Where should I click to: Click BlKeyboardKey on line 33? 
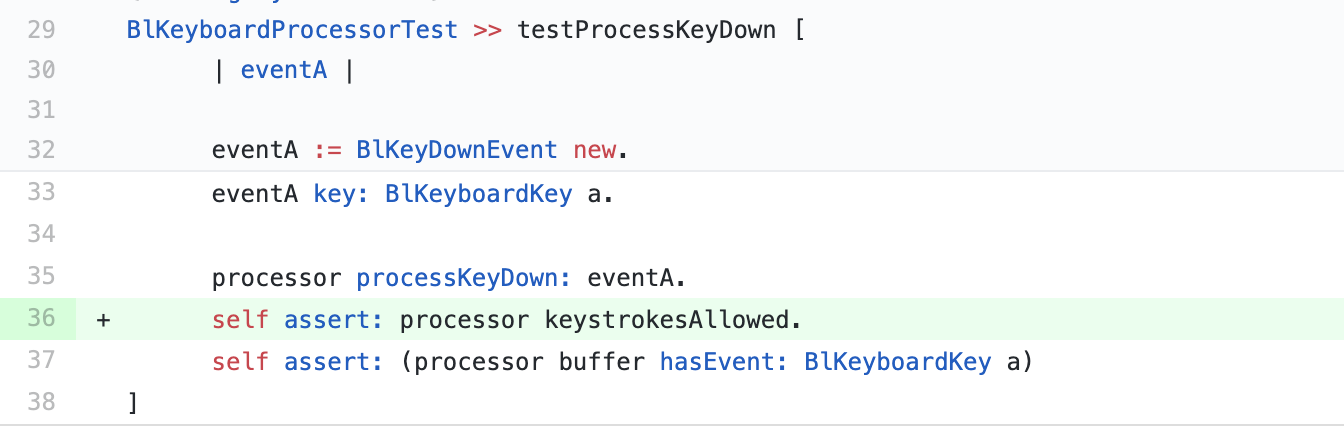478,193
